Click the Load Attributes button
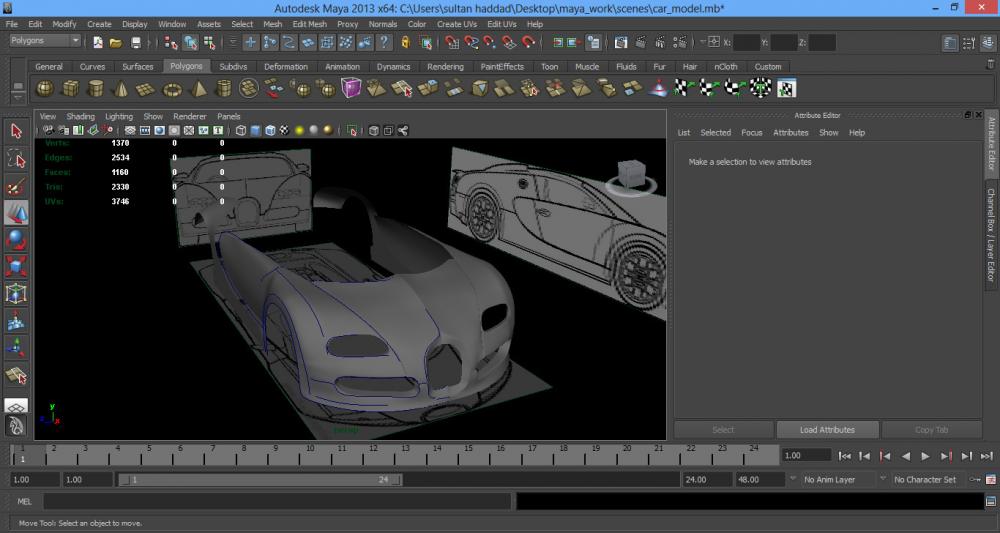 [827, 430]
